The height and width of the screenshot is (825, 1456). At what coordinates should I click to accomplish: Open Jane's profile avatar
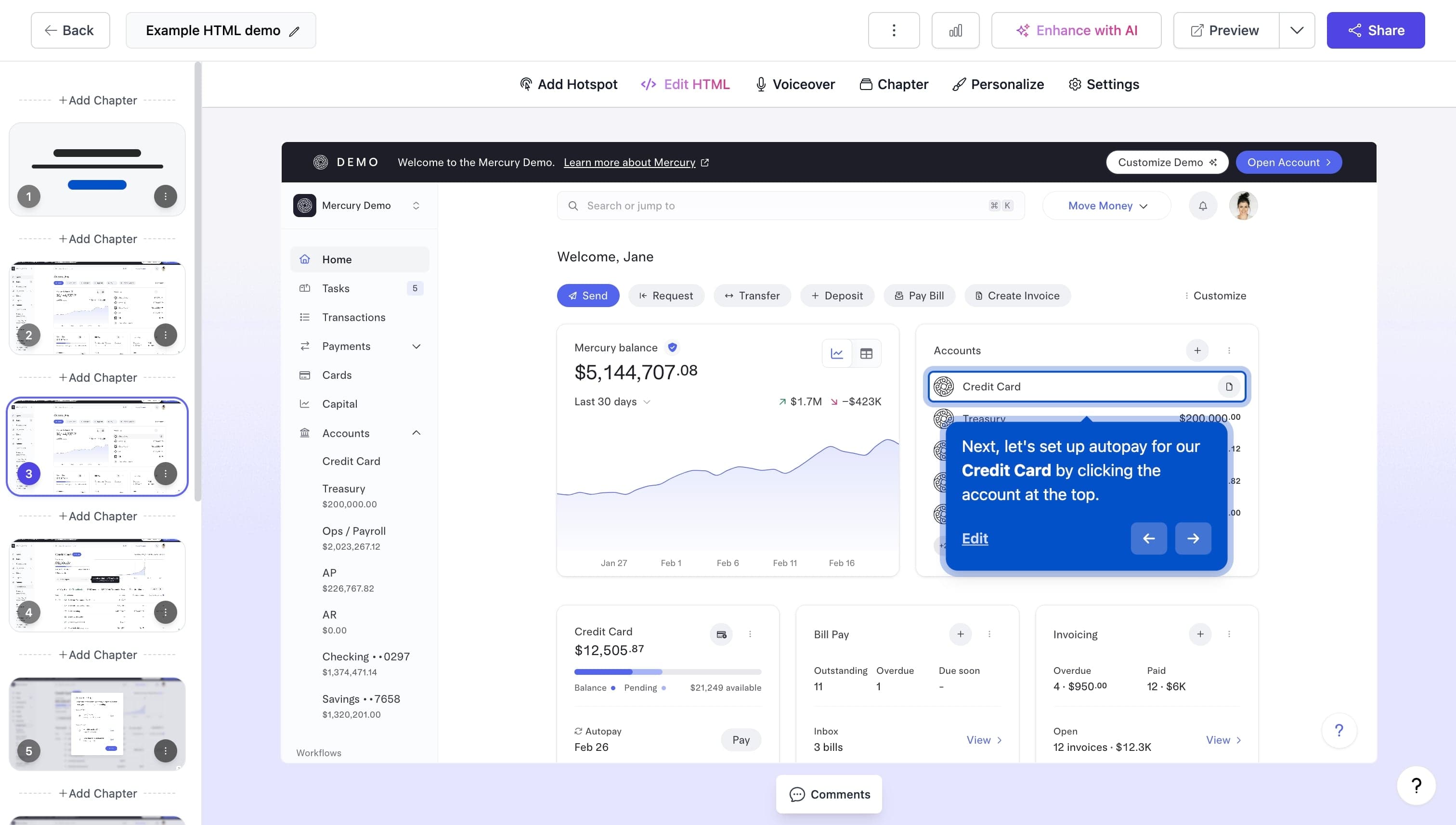tap(1244, 206)
